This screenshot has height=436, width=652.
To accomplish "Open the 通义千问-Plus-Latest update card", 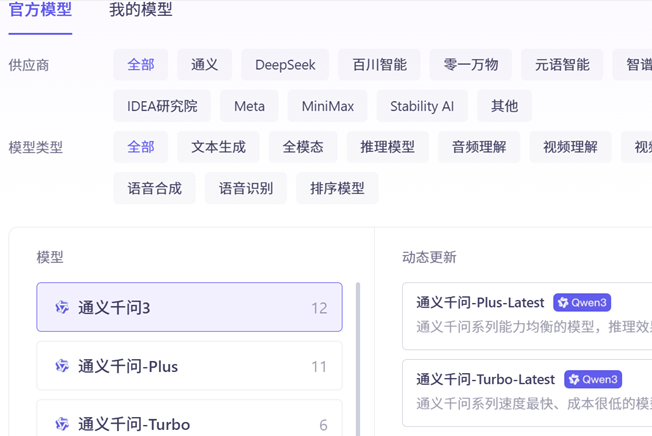I will (x=527, y=316).
